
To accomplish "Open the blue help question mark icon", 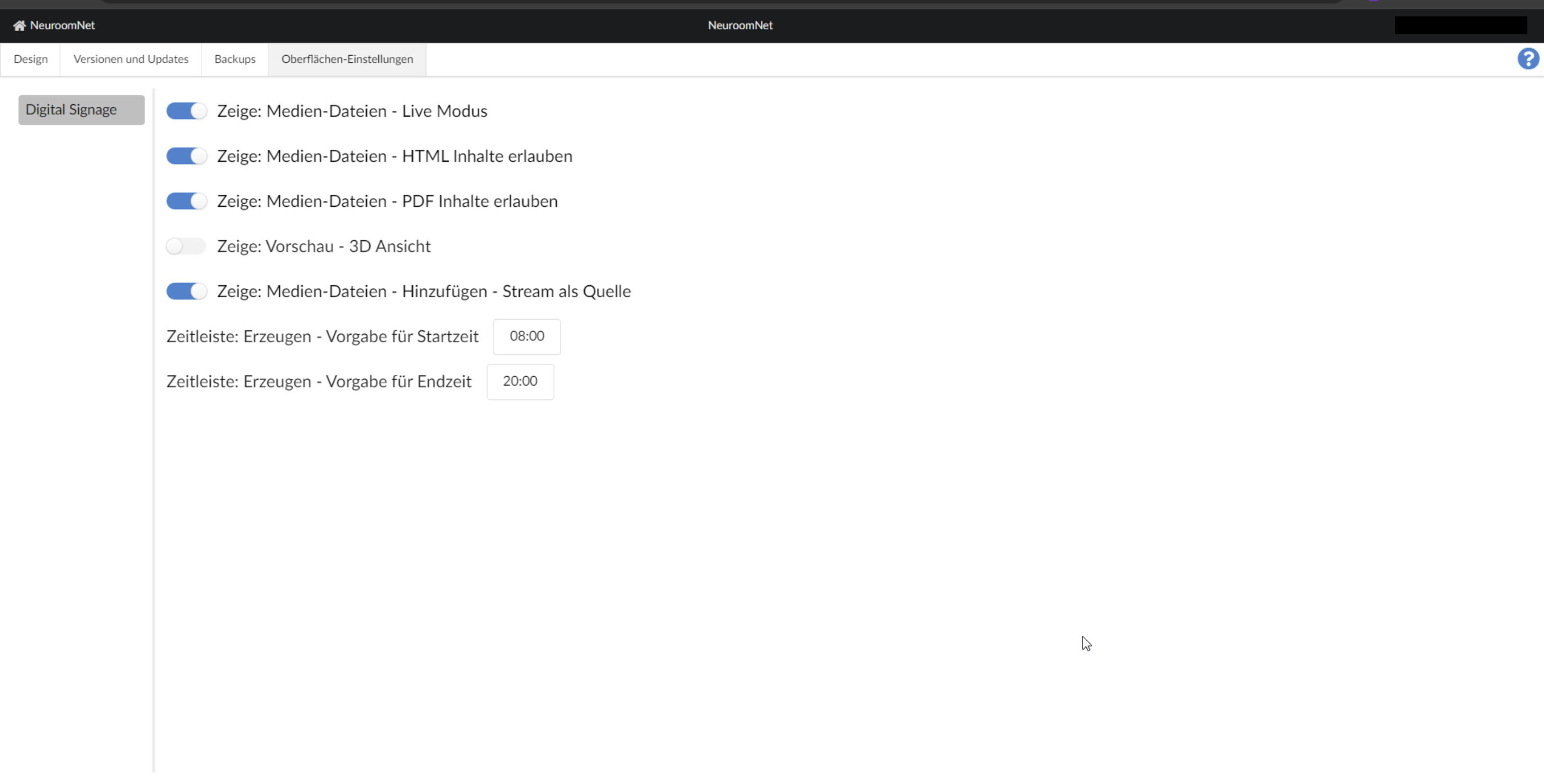I will click(x=1528, y=59).
